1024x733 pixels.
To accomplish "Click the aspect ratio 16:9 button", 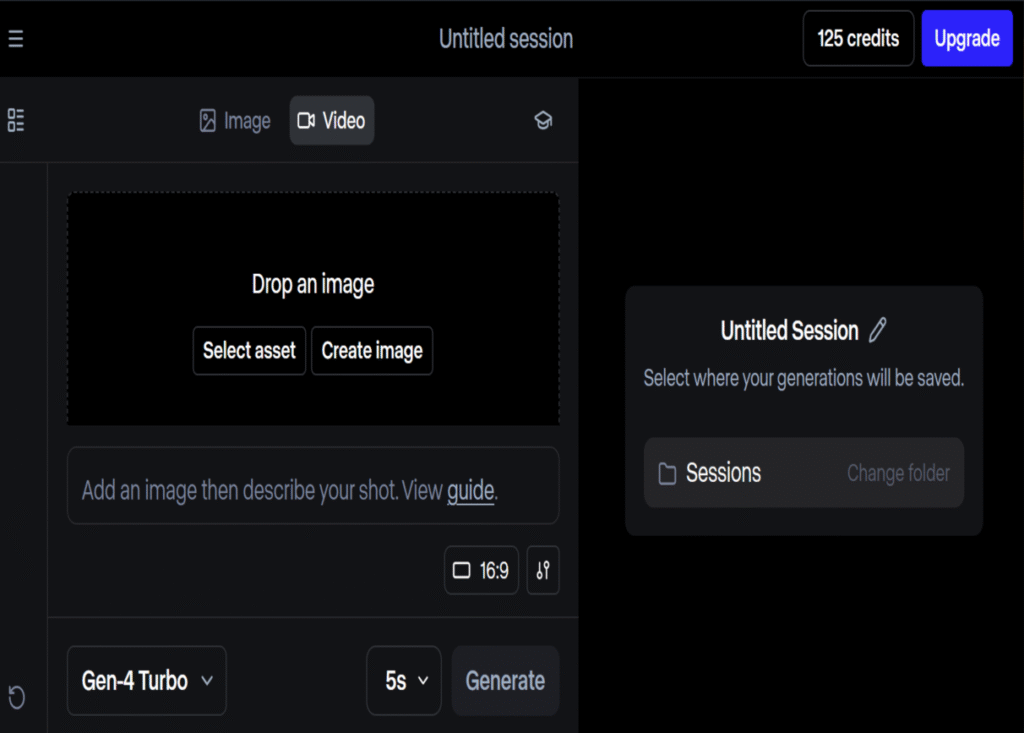I will (x=481, y=571).
